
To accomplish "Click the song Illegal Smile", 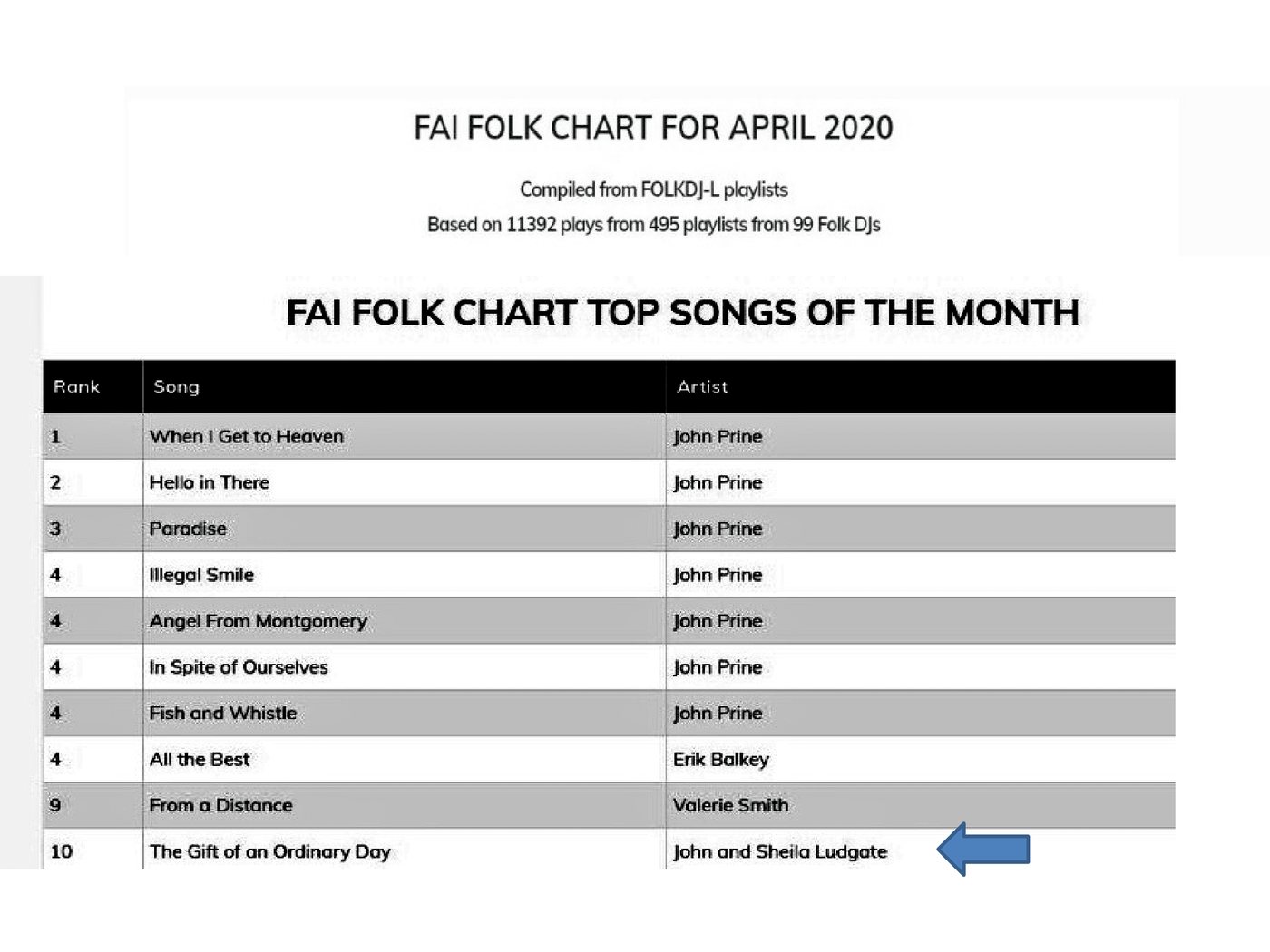I will pos(201,575).
